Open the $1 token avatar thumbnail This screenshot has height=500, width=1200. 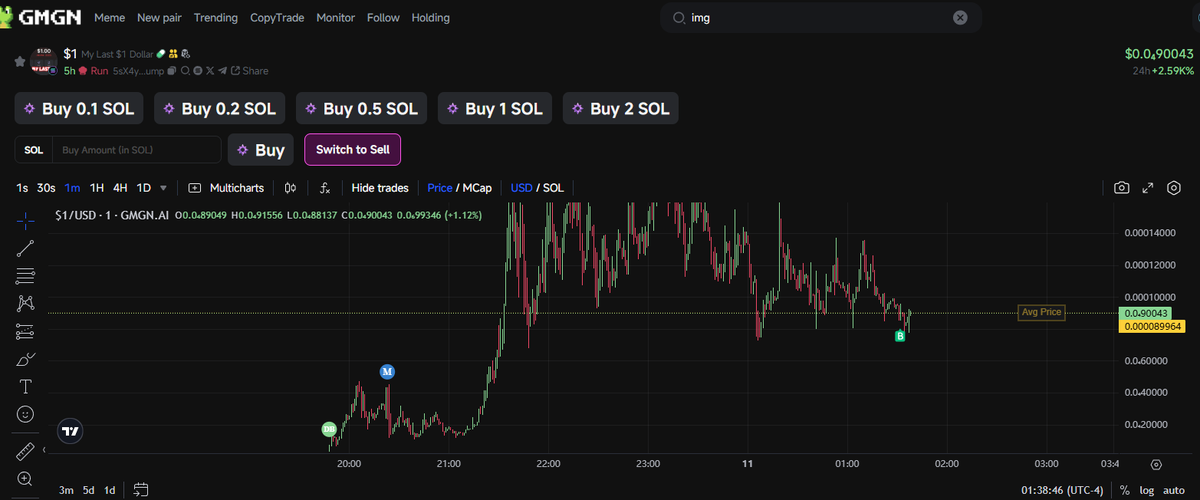click(x=42, y=61)
